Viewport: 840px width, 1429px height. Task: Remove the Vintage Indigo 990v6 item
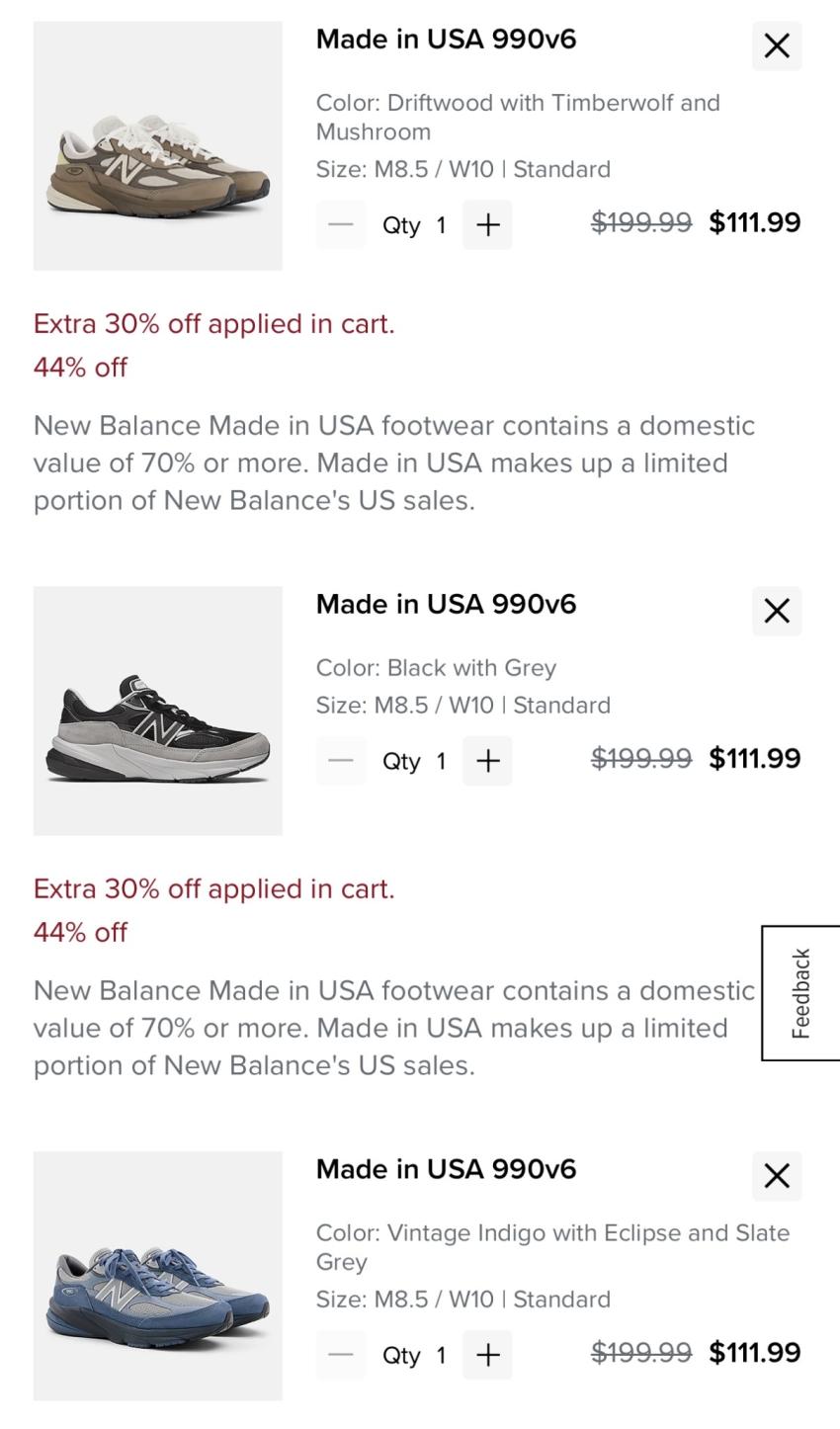[x=777, y=1176]
